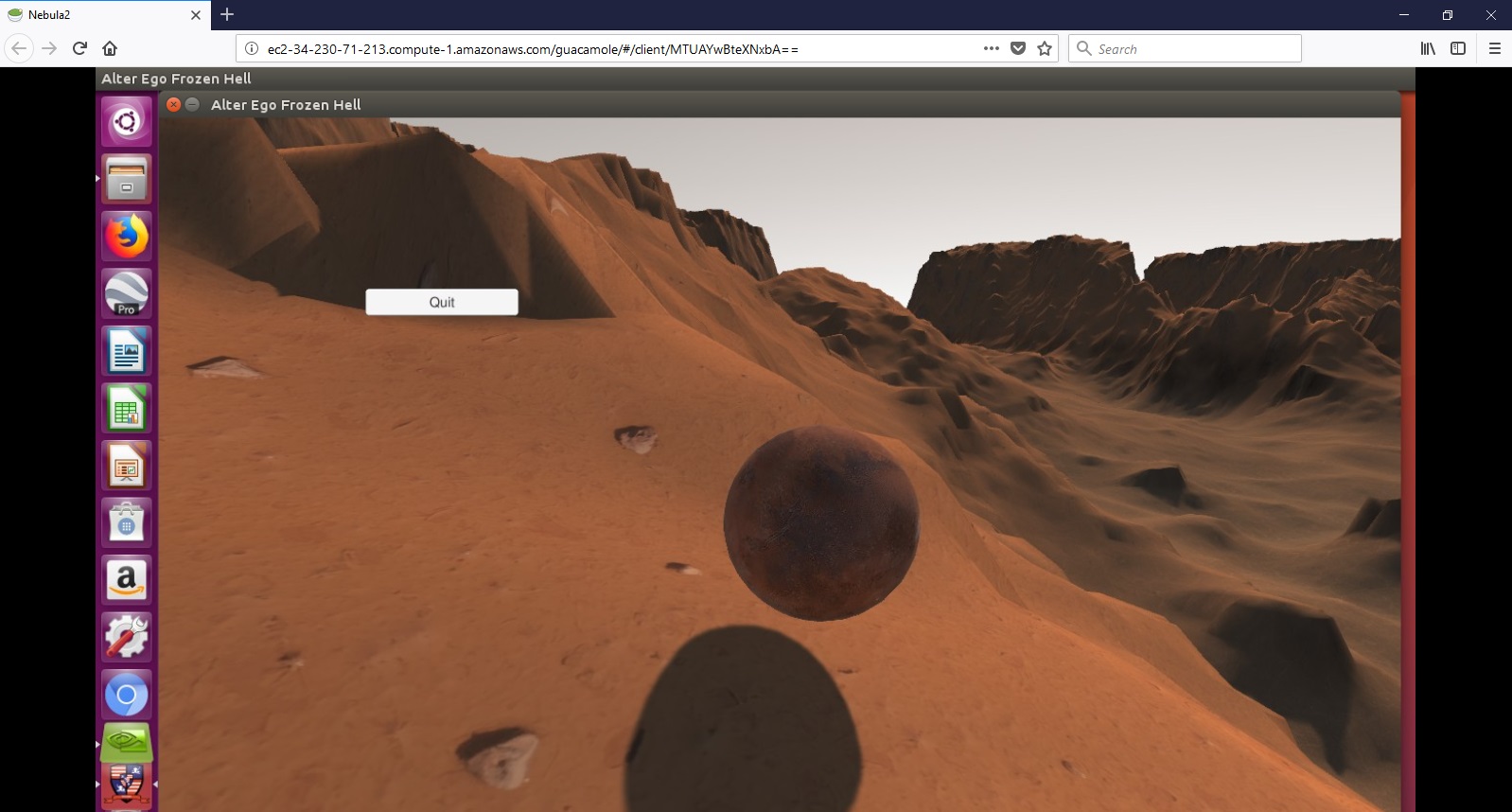Open the NVIDIA settings dock icon
The height and width of the screenshot is (812, 1512).
tap(127, 744)
